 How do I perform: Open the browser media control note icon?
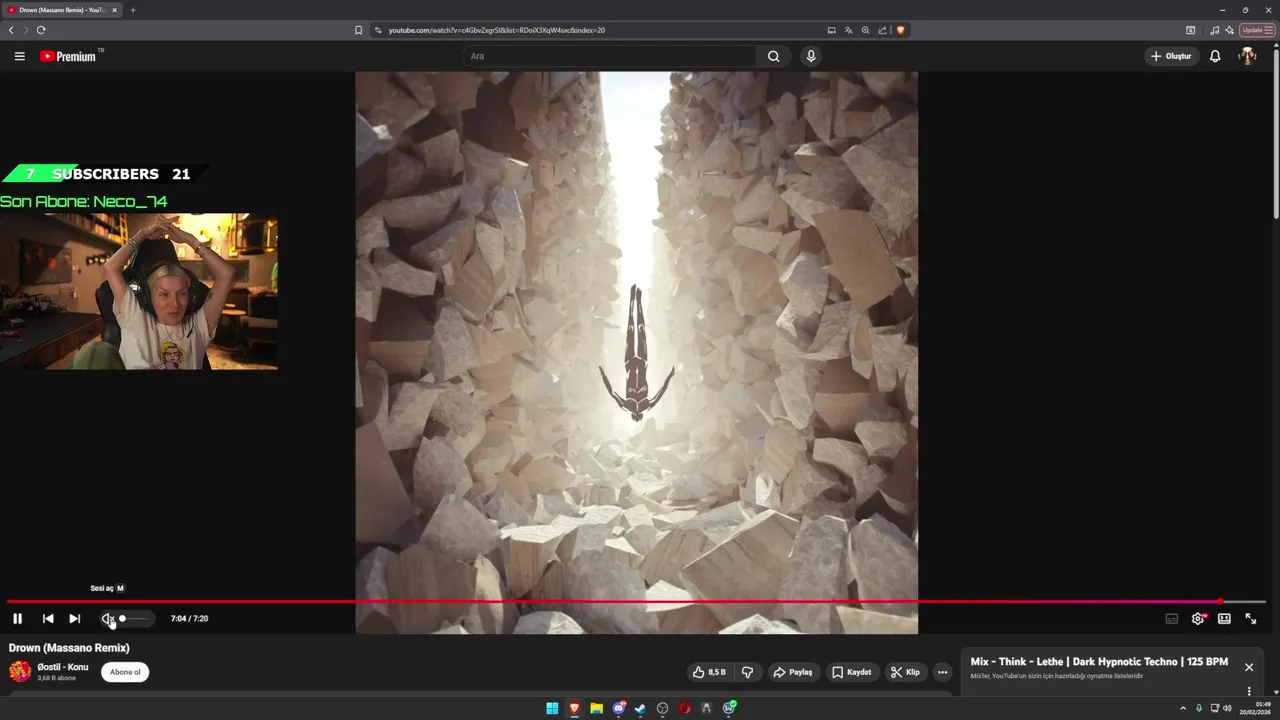click(1215, 30)
